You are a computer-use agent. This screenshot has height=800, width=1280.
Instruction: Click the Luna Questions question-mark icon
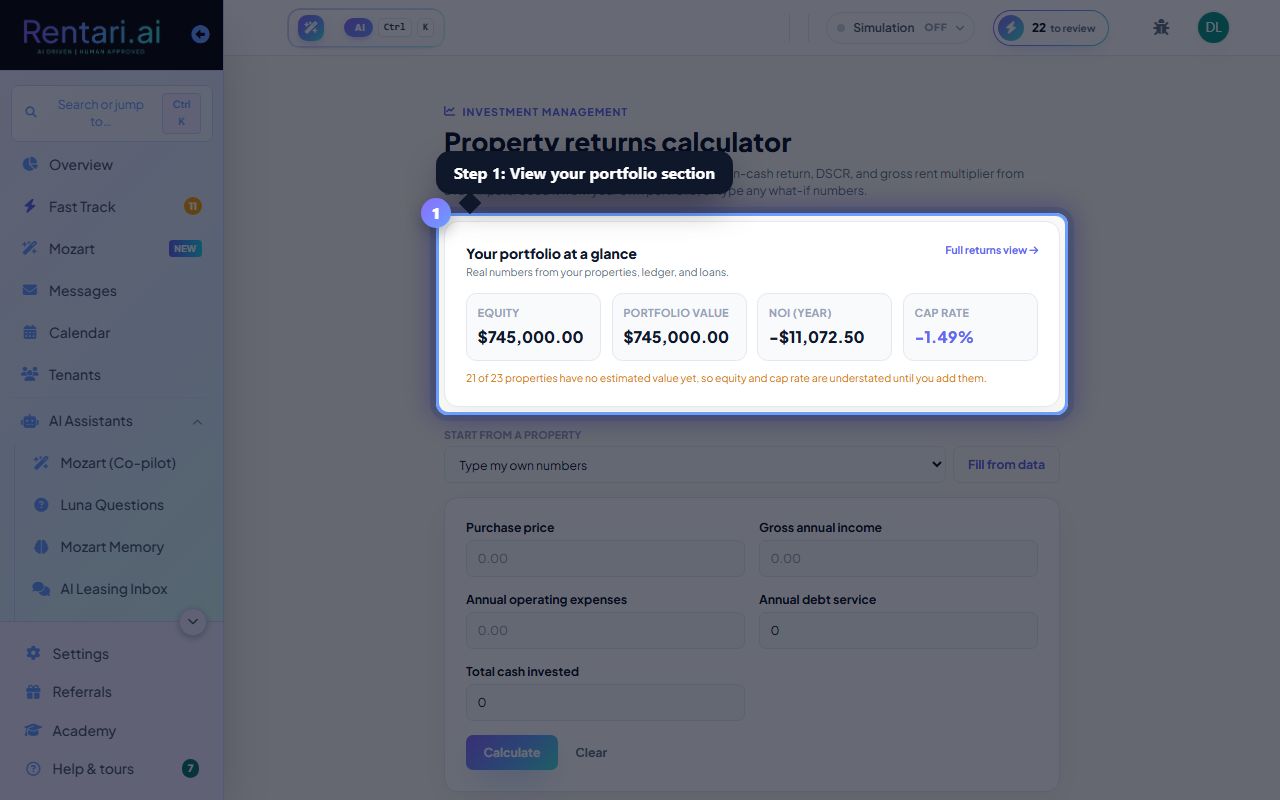[x=41, y=505]
